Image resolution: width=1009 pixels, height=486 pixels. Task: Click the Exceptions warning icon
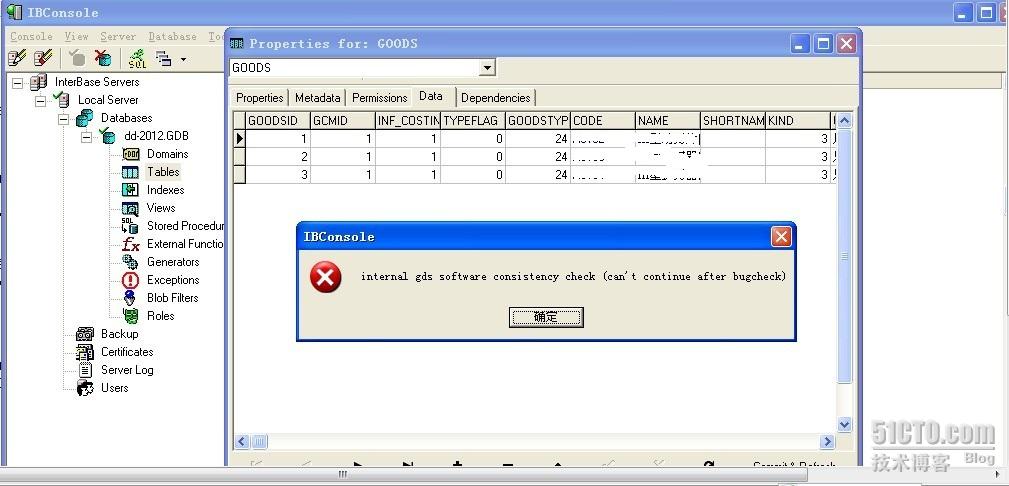point(131,280)
